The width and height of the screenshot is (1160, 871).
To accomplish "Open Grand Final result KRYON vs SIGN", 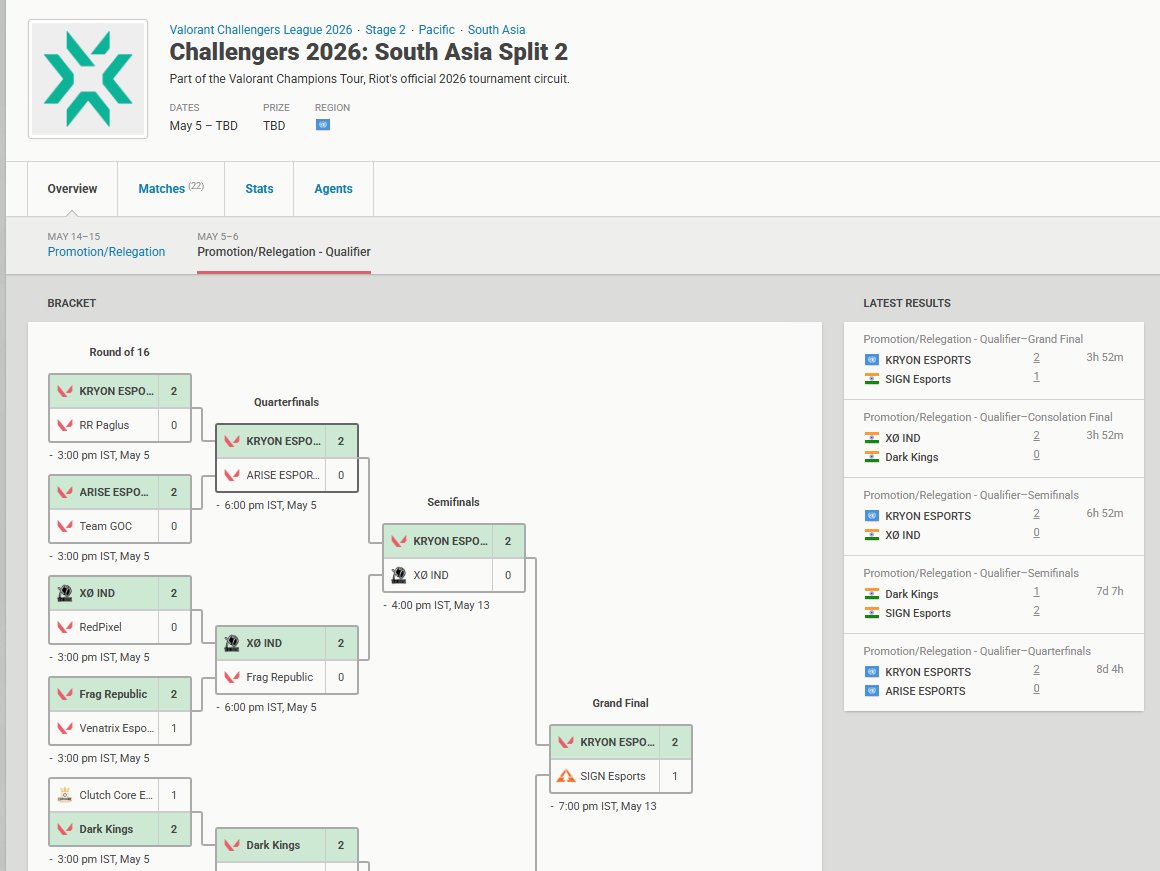I will pyautogui.click(x=994, y=360).
